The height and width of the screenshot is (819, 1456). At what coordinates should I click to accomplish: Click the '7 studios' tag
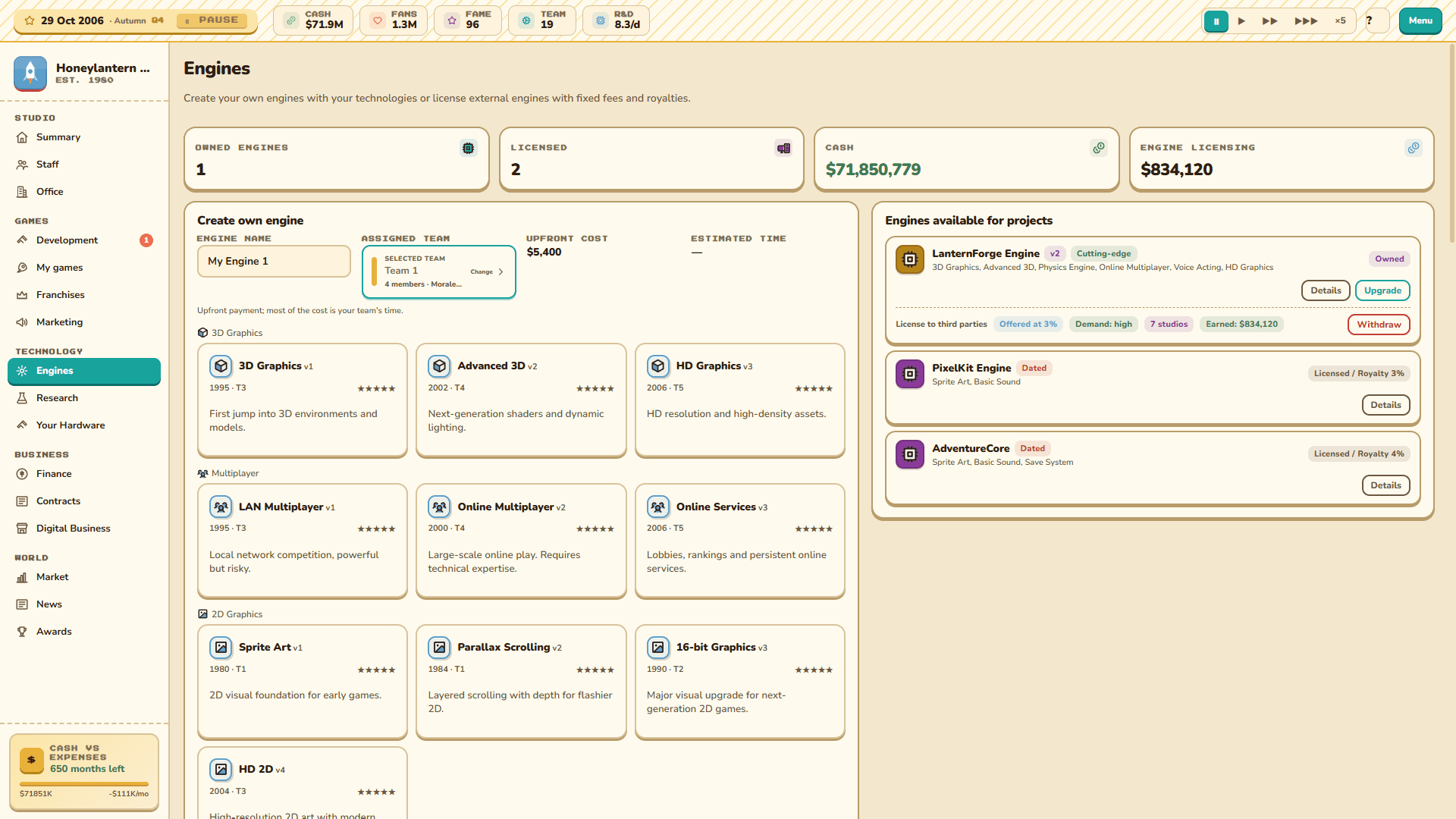tap(1169, 325)
